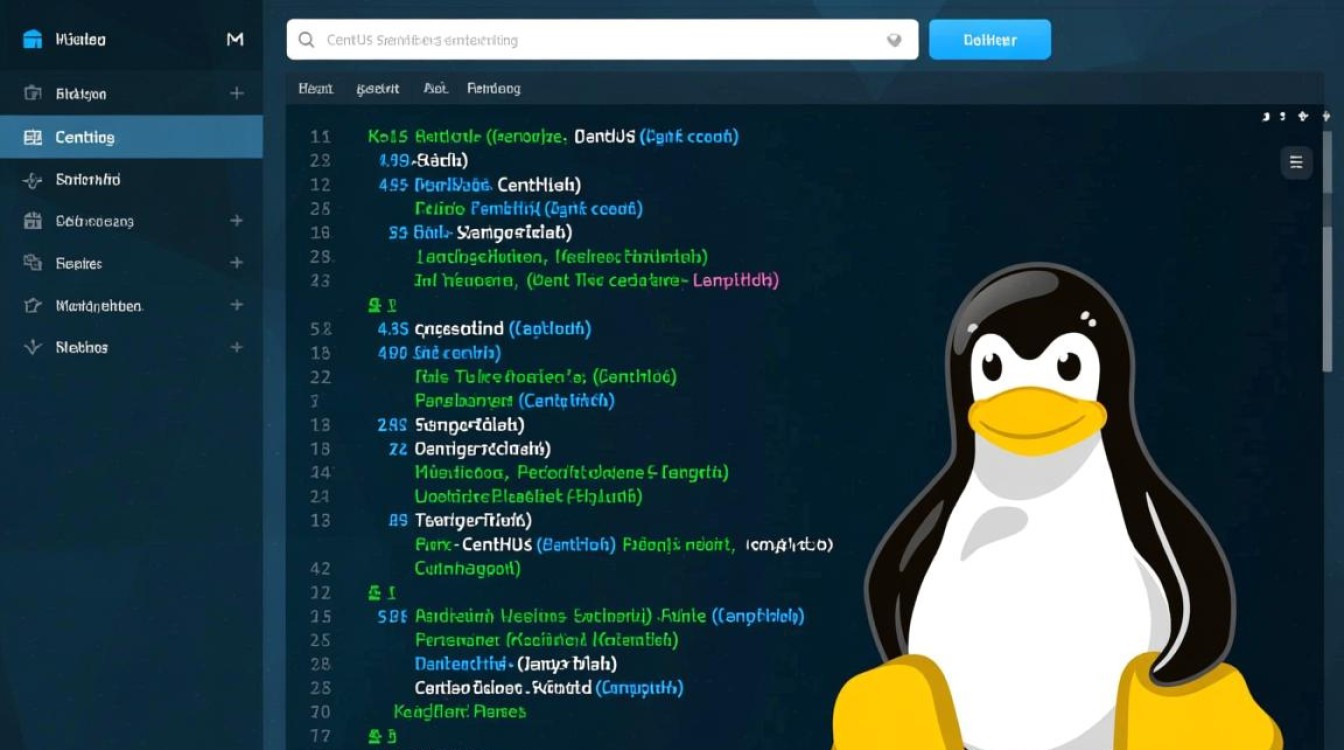The image size is (1344, 750).
Task: Open the first tab above the code editor
Action: tap(315, 88)
